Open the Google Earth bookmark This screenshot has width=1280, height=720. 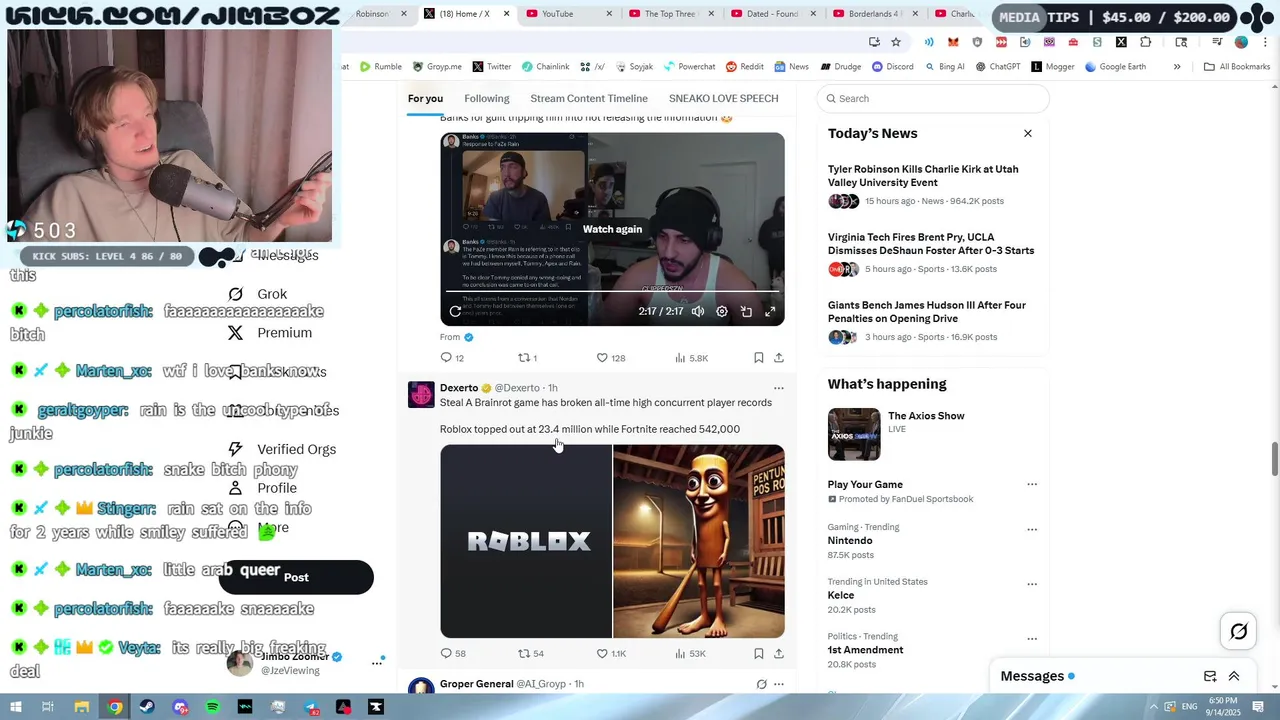[x=1114, y=67]
